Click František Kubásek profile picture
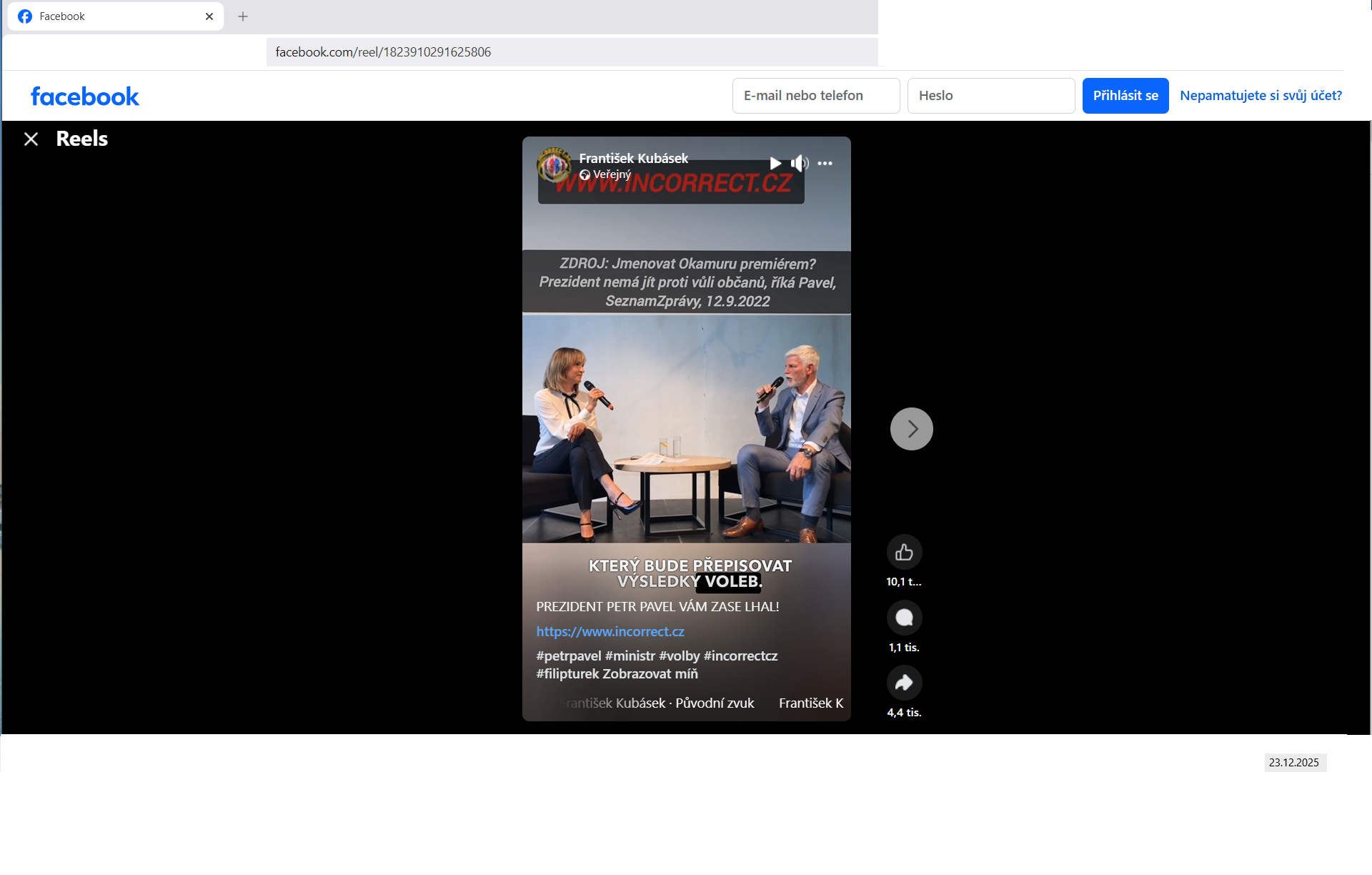Image resolution: width=1372 pixels, height=875 pixels. 554,165
